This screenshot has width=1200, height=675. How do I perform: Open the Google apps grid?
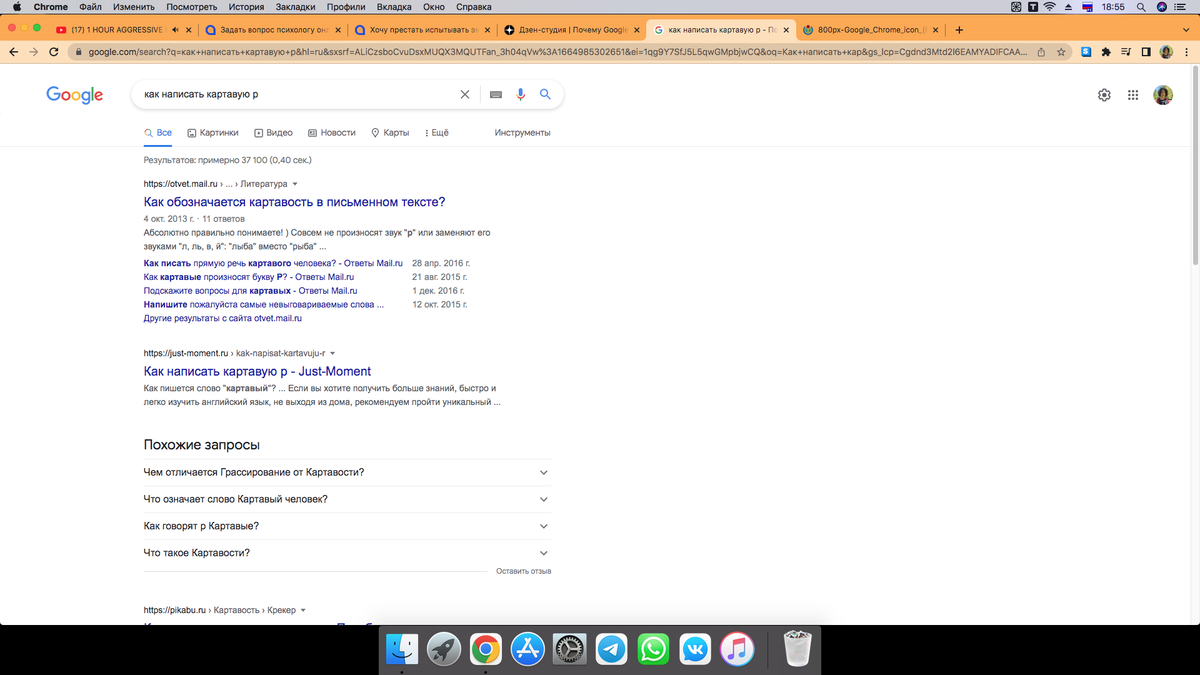(x=1133, y=95)
